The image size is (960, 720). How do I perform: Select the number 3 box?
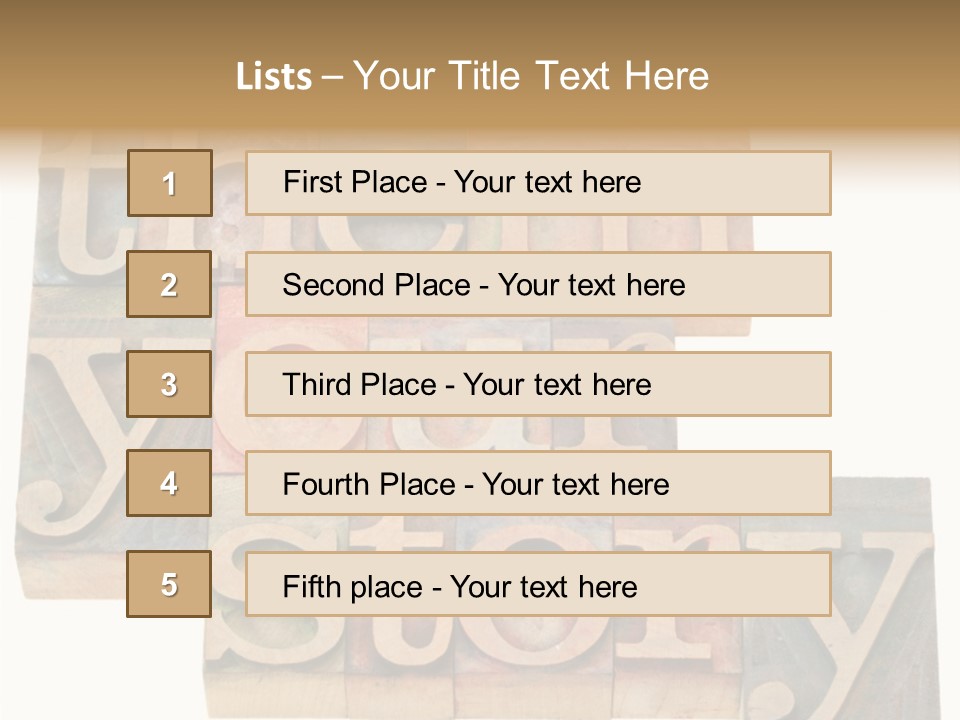[169, 384]
